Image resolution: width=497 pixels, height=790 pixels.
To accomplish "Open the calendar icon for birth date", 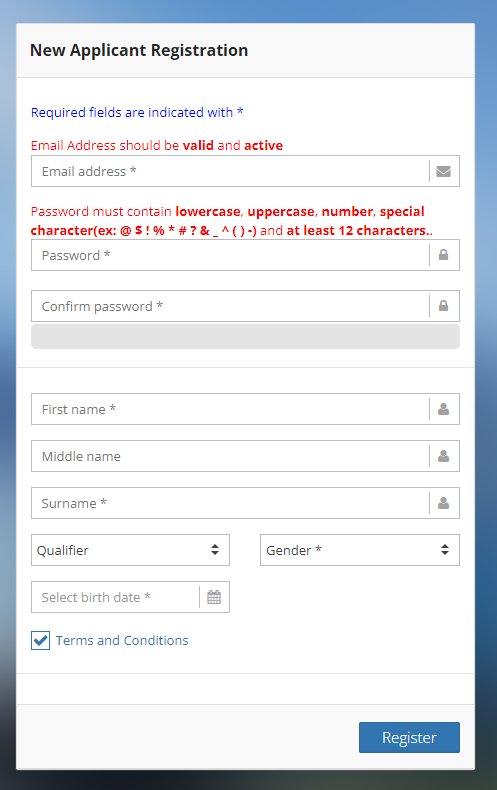I will (214, 597).
